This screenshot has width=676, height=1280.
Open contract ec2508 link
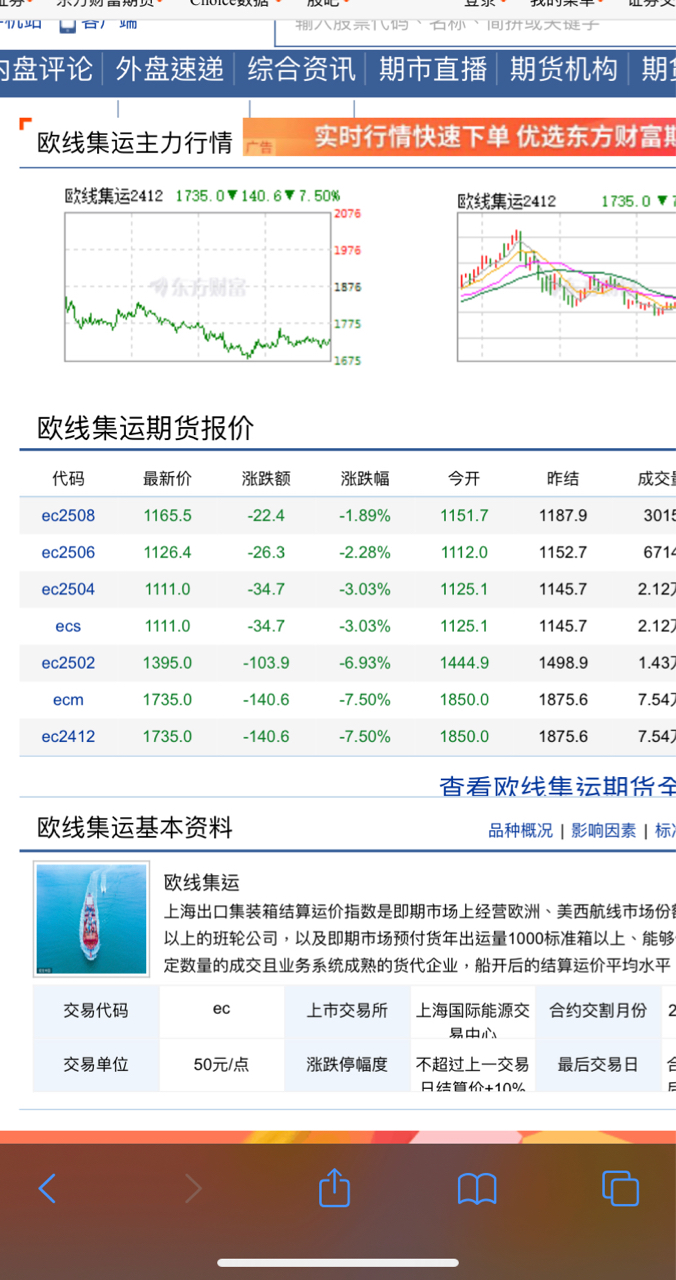tap(68, 516)
